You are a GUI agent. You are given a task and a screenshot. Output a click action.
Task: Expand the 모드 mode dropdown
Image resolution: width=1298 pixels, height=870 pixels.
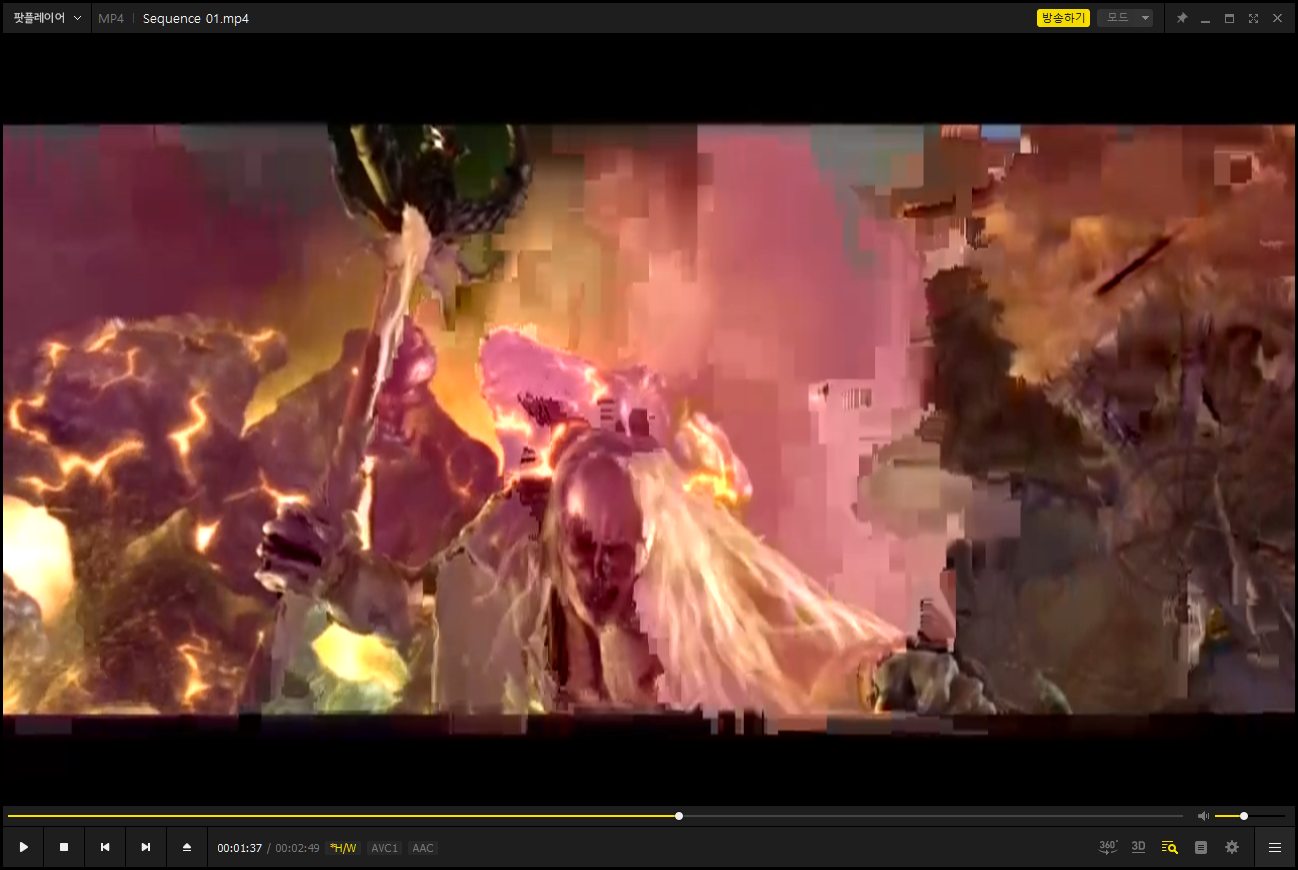click(1125, 18)
